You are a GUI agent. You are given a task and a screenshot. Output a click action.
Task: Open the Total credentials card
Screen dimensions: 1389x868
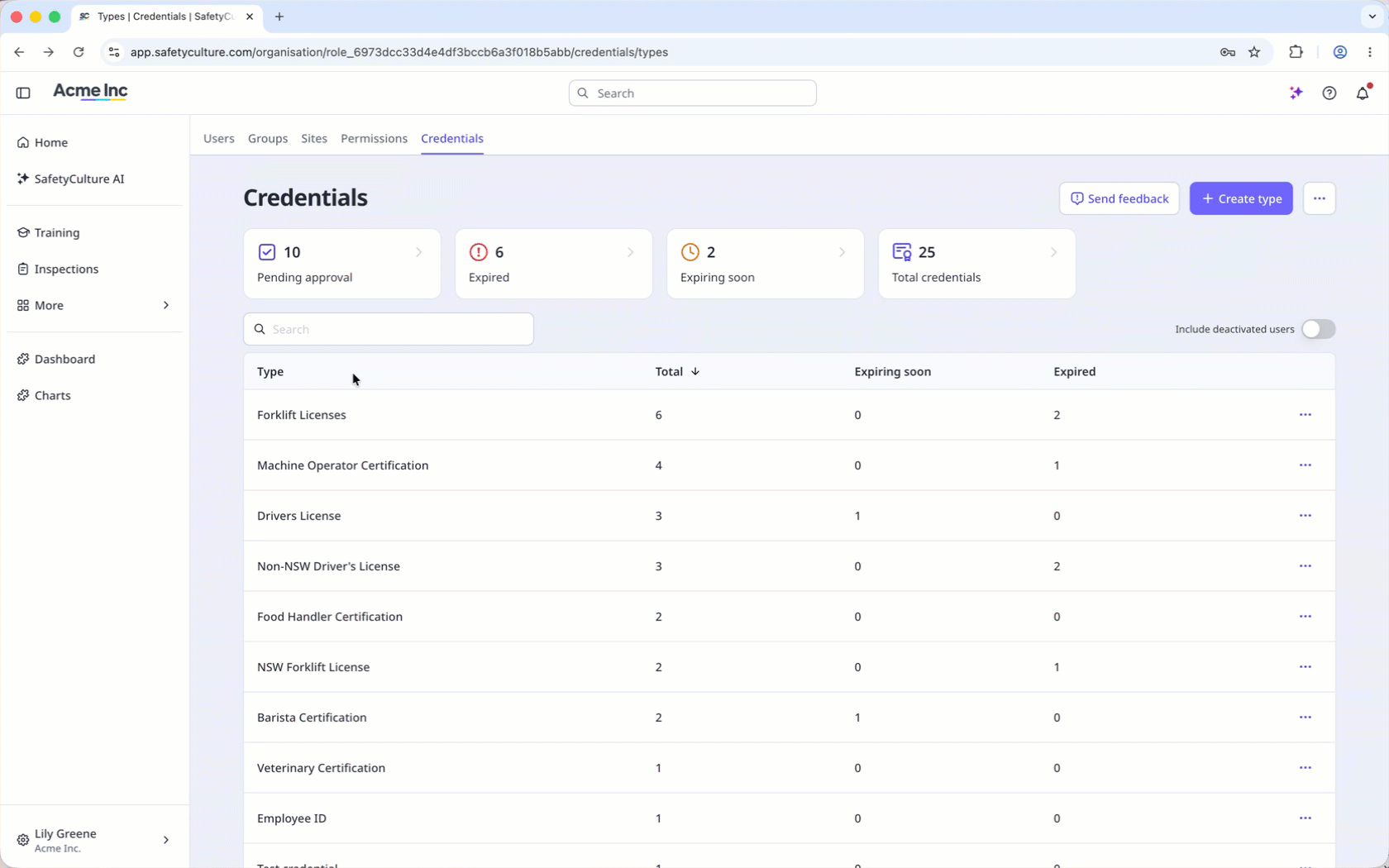977,264
